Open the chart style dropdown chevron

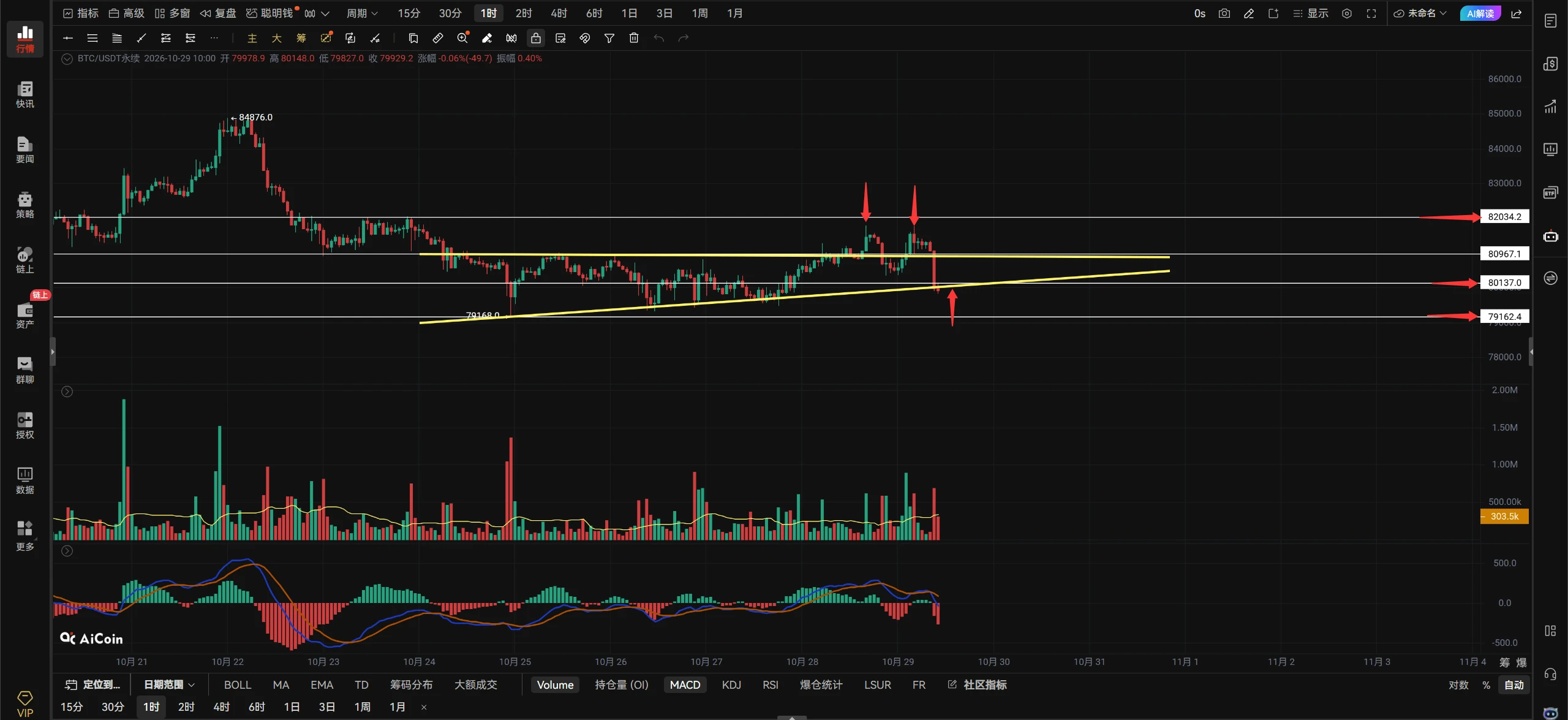click(x=325, y=13)
